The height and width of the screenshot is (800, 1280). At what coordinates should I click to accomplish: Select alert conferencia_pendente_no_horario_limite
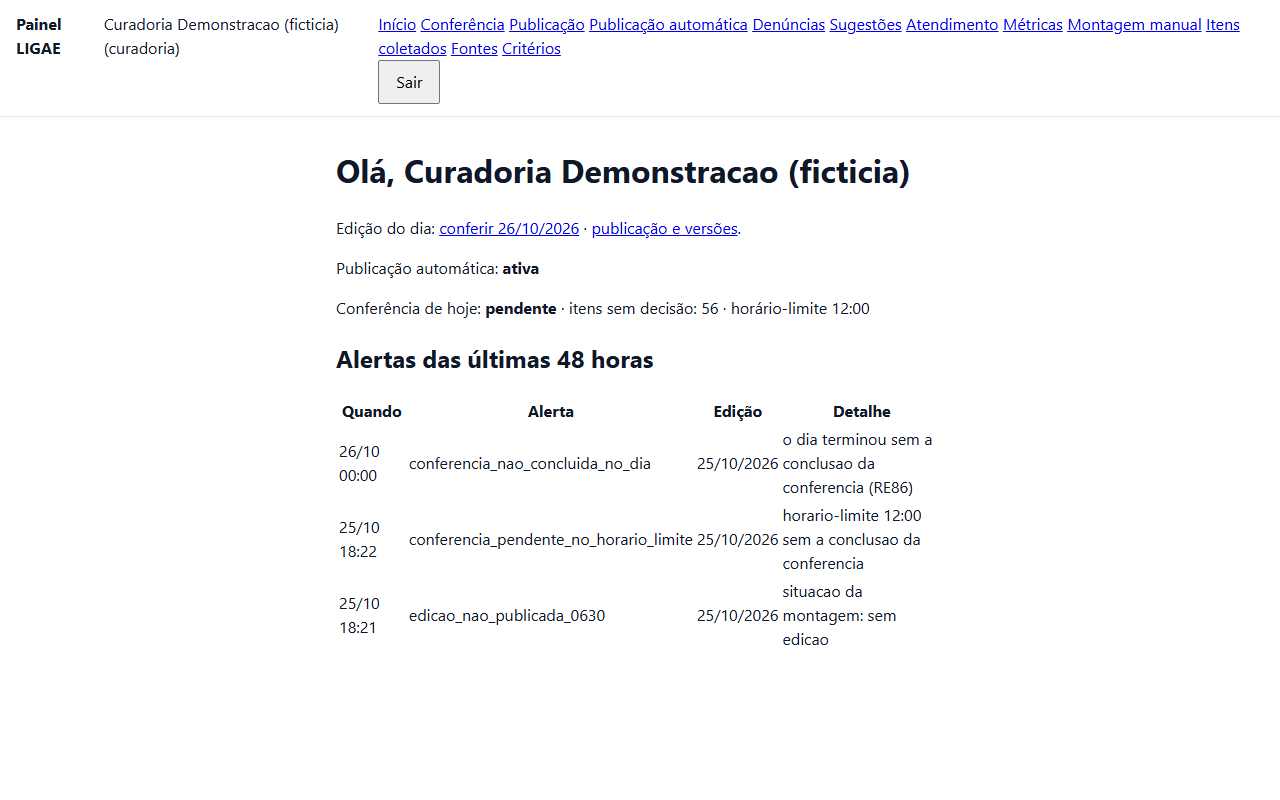[x=551, y=540]
